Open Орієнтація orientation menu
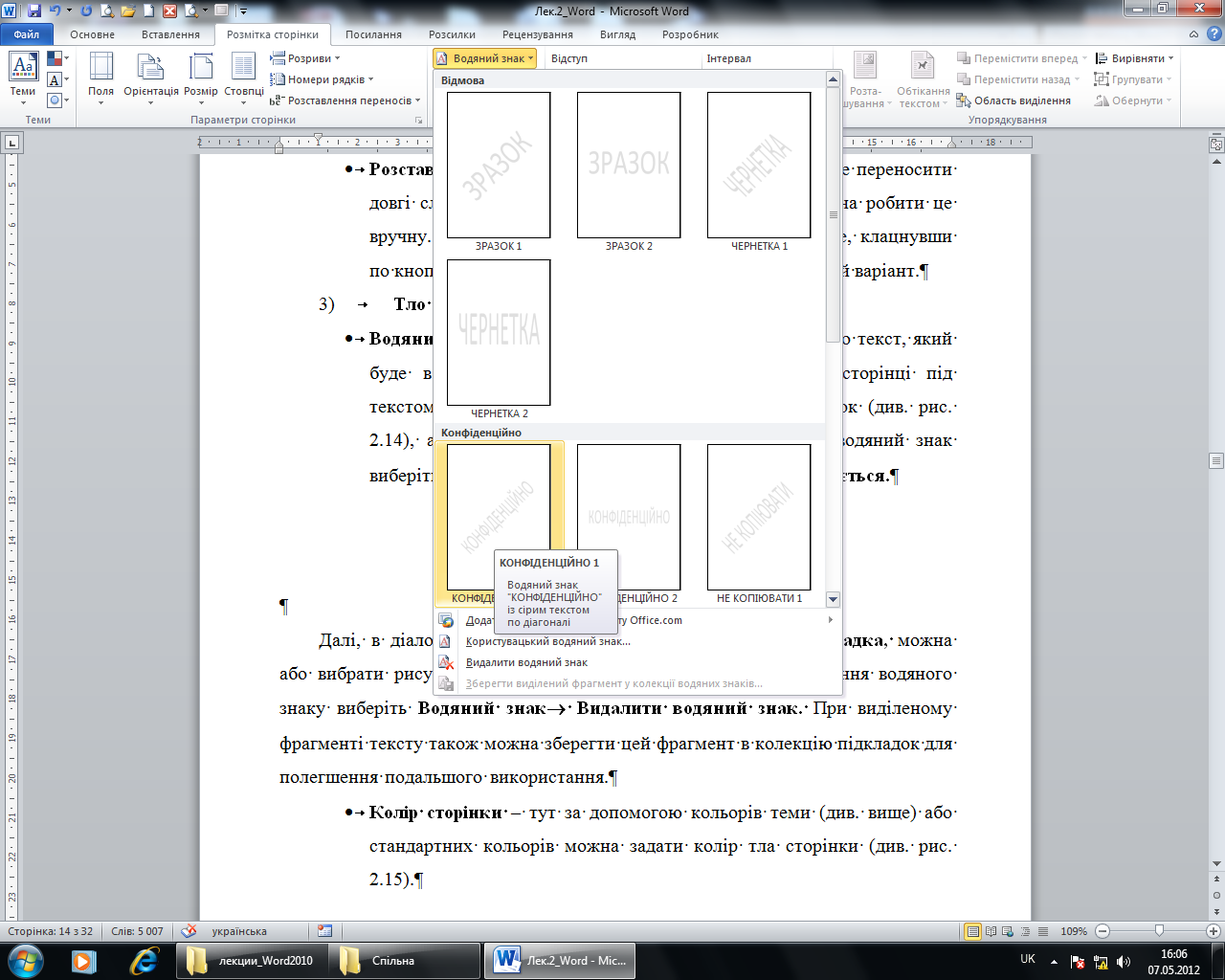Viewport: 1225px width, 980px height. tap(151, 78)
